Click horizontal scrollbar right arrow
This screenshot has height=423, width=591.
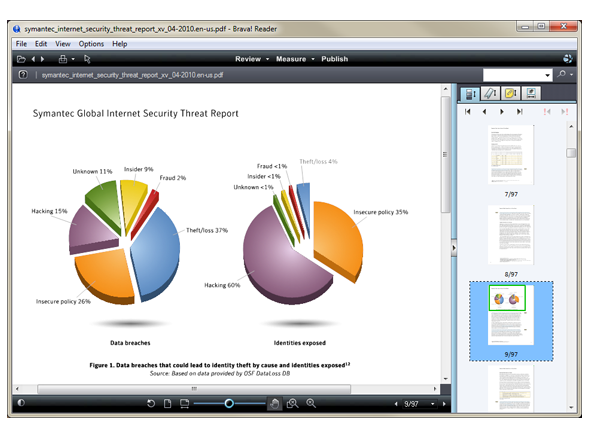coord(435,389)
